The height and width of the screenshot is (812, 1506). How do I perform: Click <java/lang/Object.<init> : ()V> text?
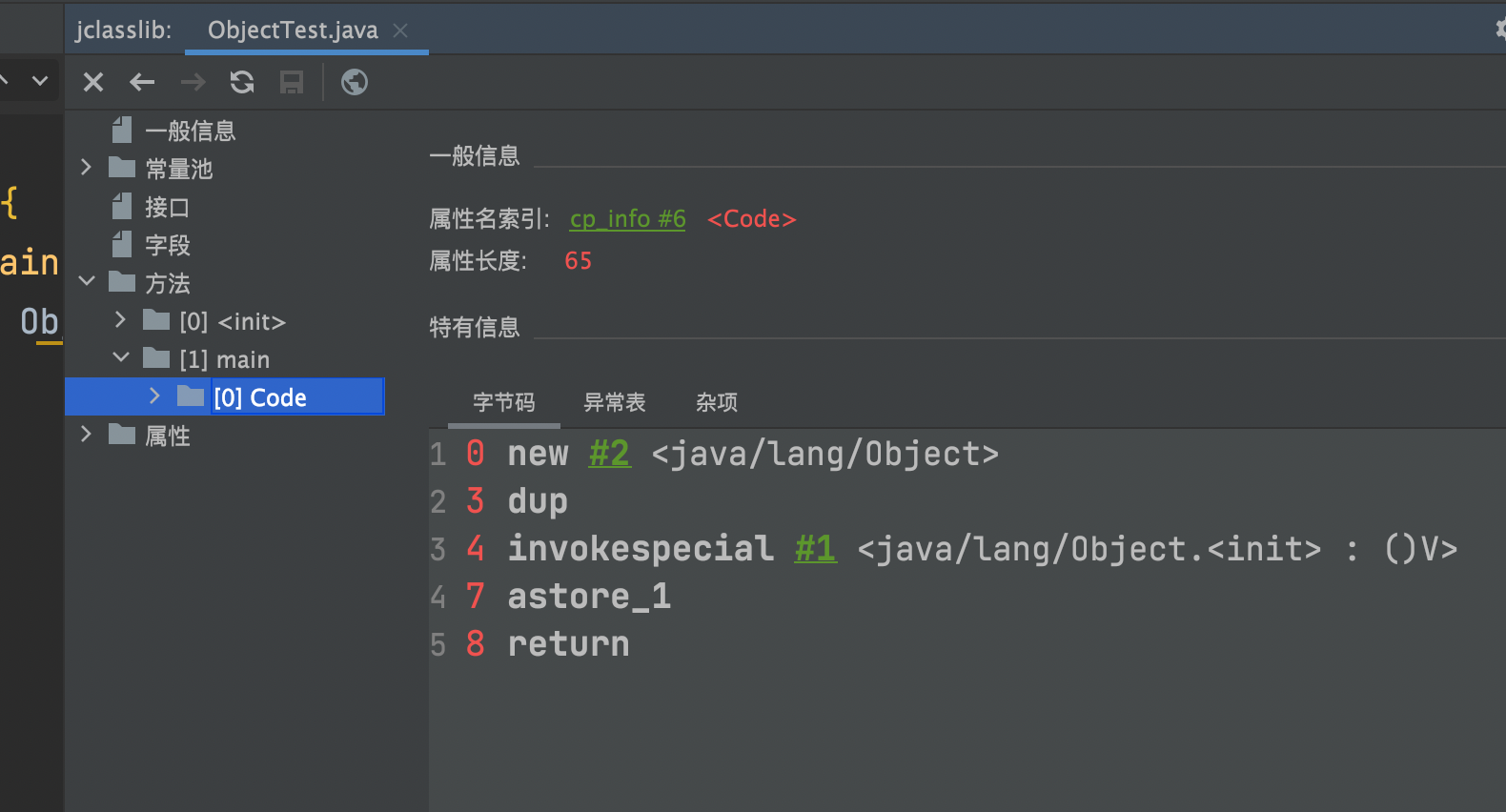coord(1158,549)
